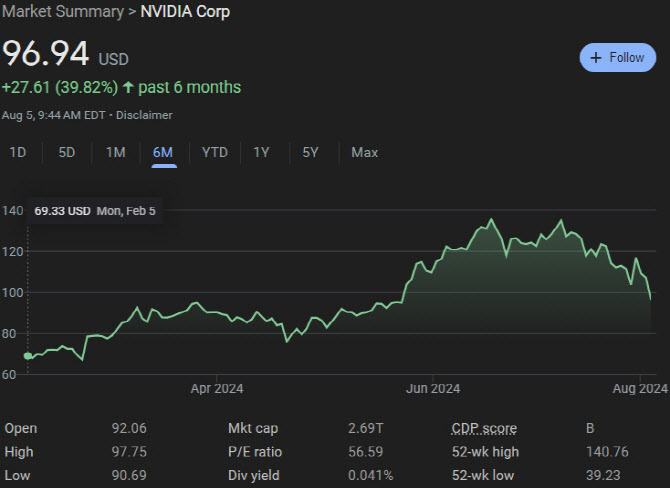Click the 'past 6 months' text
670x488 pixels.
(x=190, y=87)
